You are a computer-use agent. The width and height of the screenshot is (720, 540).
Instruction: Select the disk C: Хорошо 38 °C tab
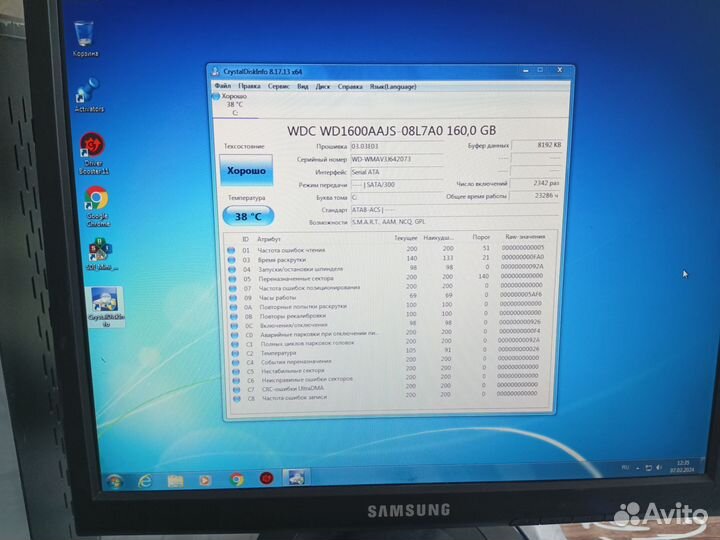[x=235, y=104]
